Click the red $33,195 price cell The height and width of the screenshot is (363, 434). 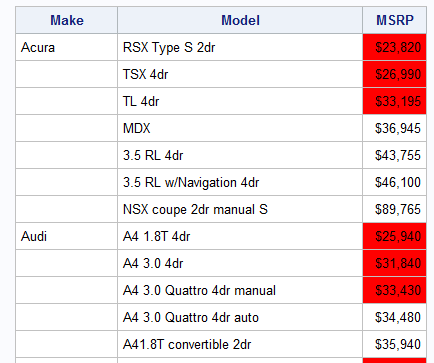395,101
